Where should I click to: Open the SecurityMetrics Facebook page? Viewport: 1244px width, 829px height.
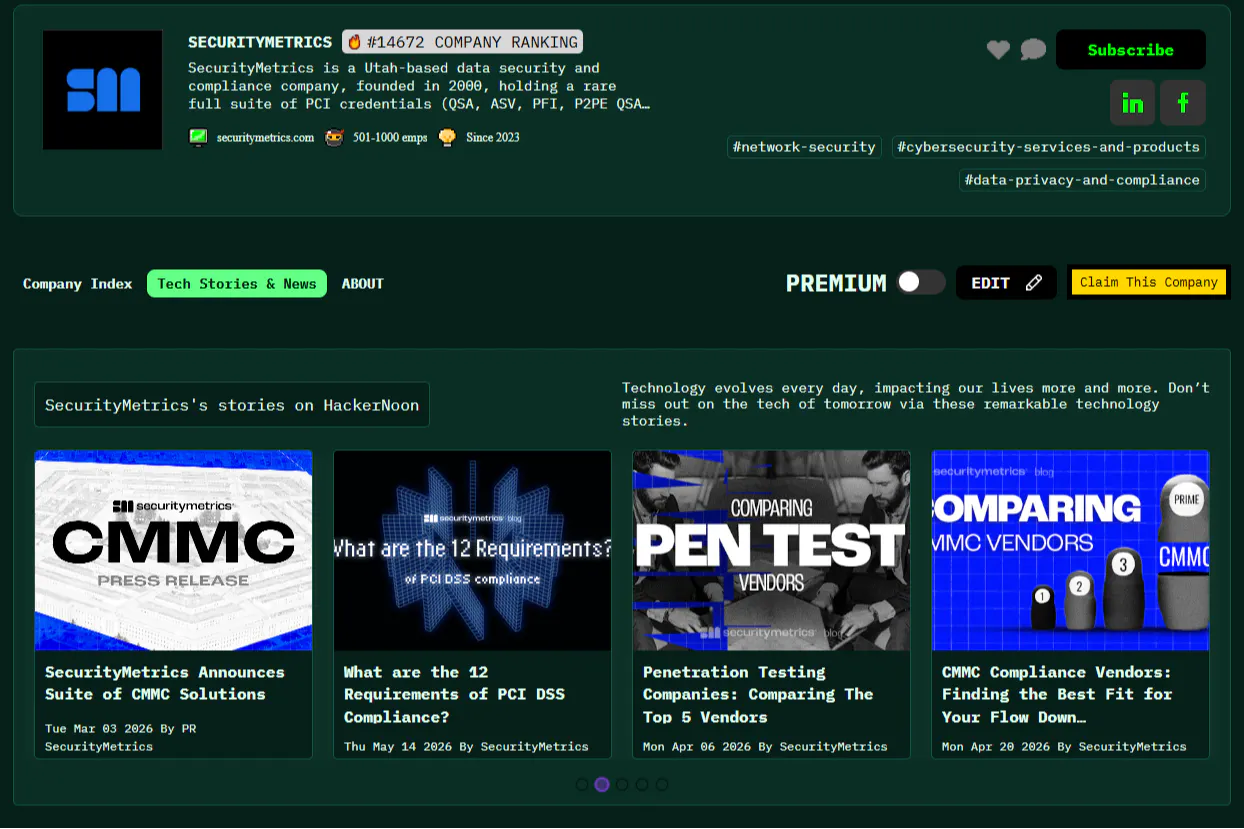coord(1183,103)
